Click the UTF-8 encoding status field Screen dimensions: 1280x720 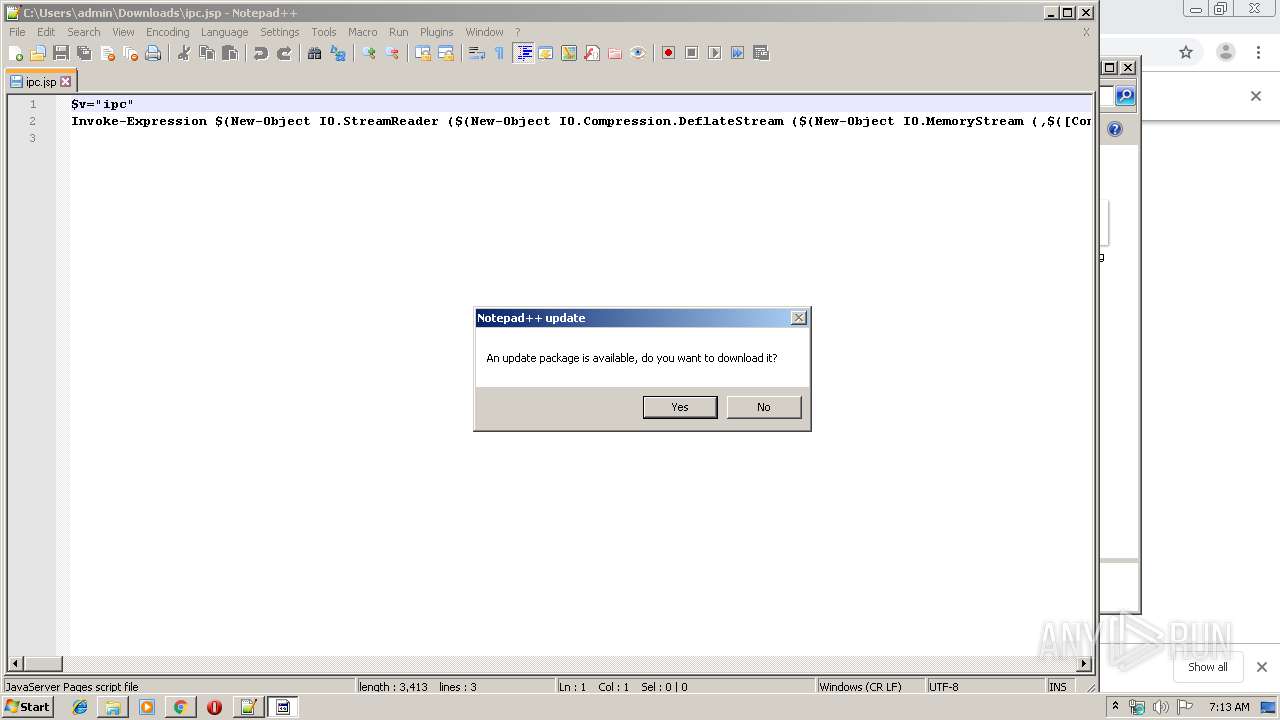click(x=984, y=687)
